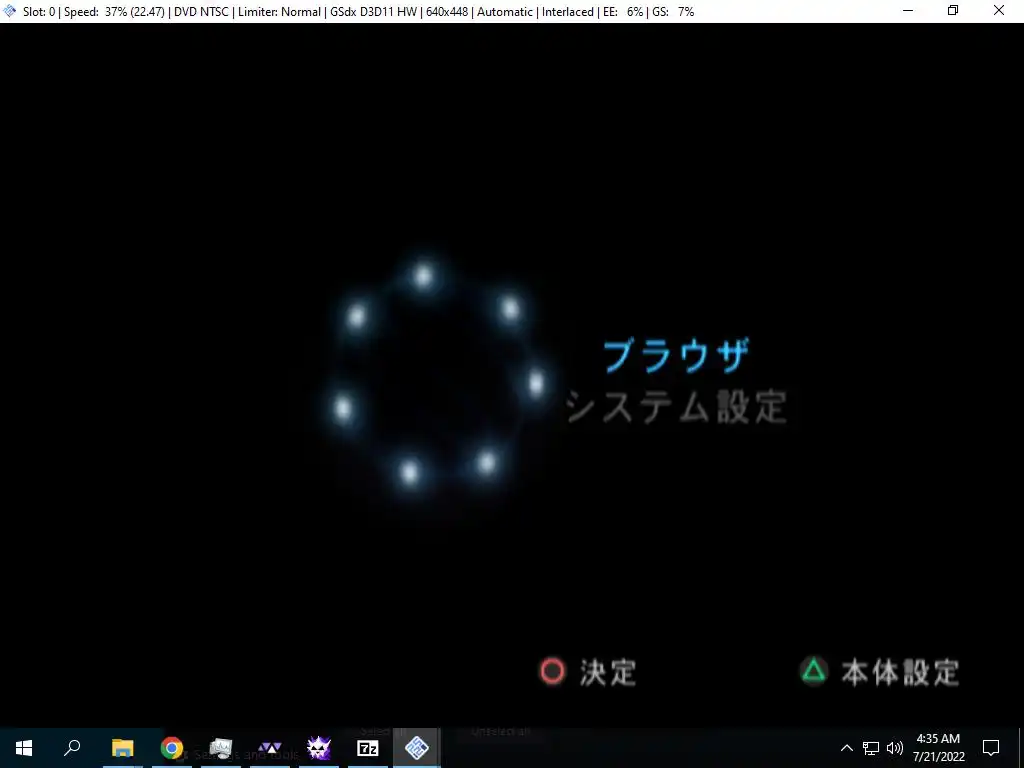
Task: Click the green triangle 本体設定 icon
Action: coord(814,670)
